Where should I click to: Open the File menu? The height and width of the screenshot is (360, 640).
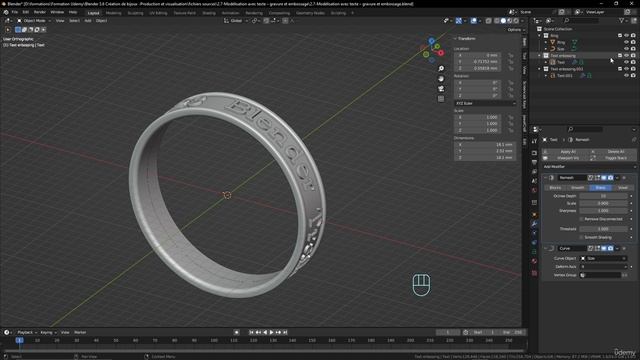point(15,12)
